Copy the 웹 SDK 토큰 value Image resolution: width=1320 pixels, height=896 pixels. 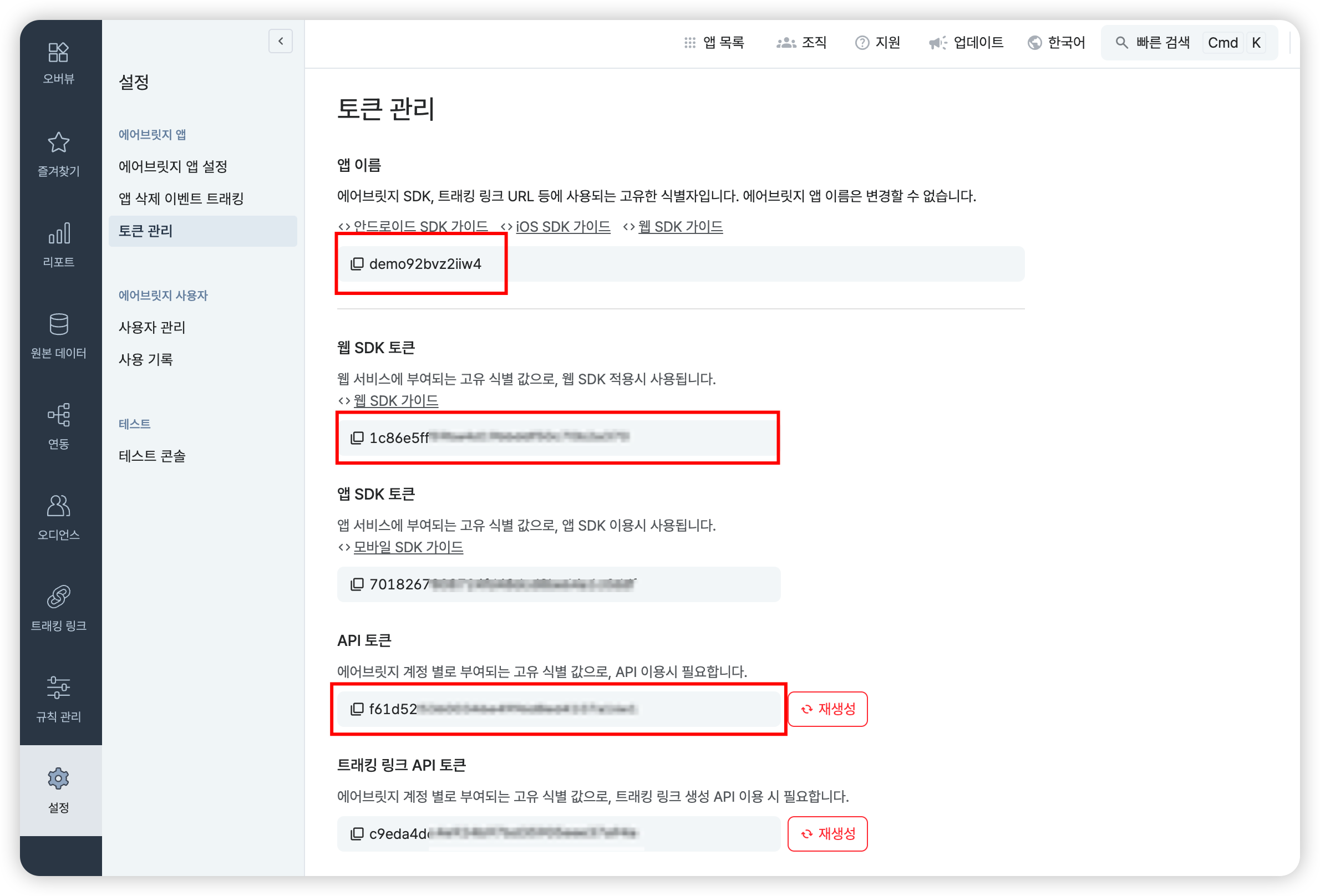tap(357, 438)
